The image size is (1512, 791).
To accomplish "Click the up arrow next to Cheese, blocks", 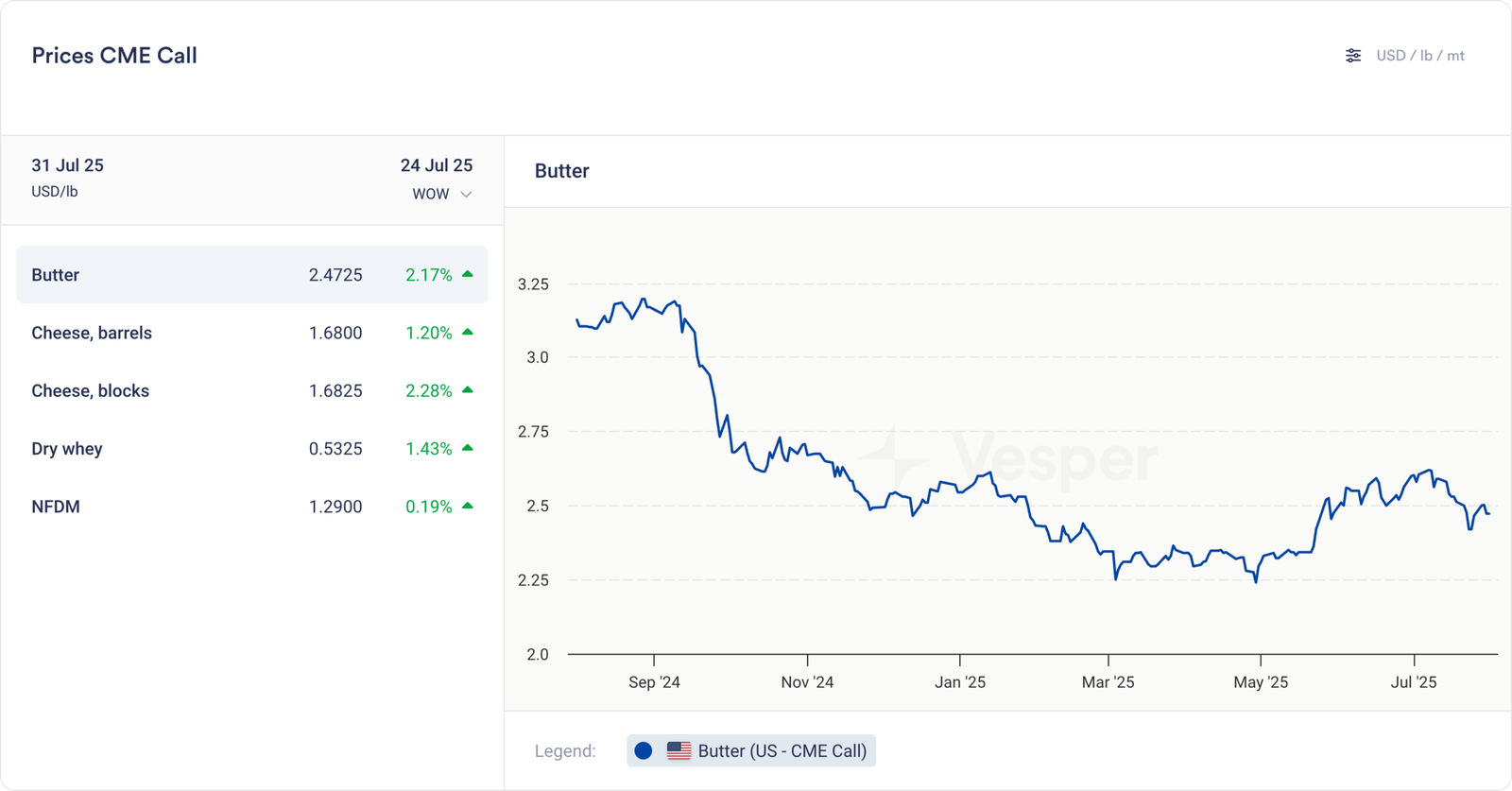I will (x=467, y=389).
